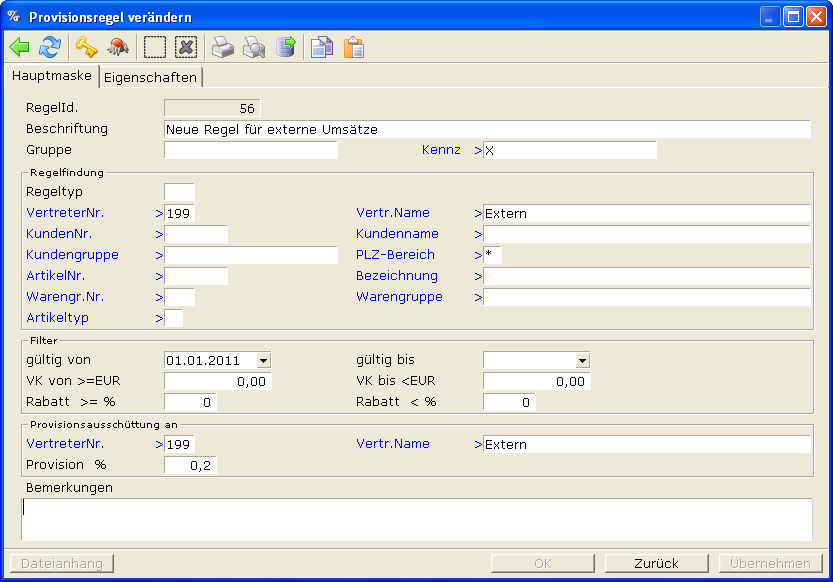Click into the Beschriftung text field

(486, 129)
